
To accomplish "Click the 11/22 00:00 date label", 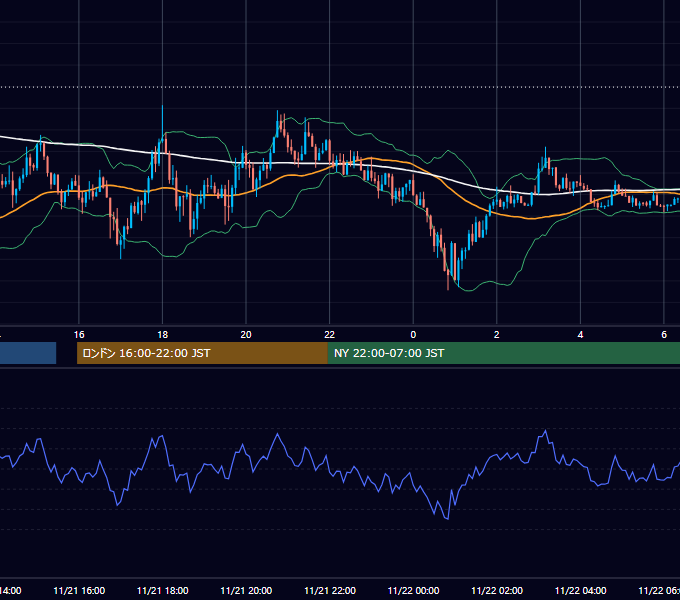I will click(413, 590).
